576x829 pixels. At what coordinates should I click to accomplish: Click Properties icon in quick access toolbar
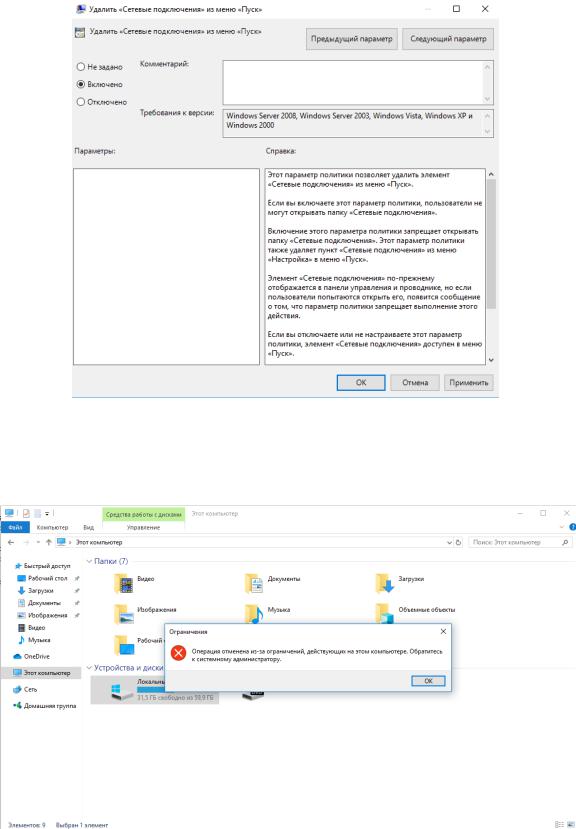(x=26, y=513)
